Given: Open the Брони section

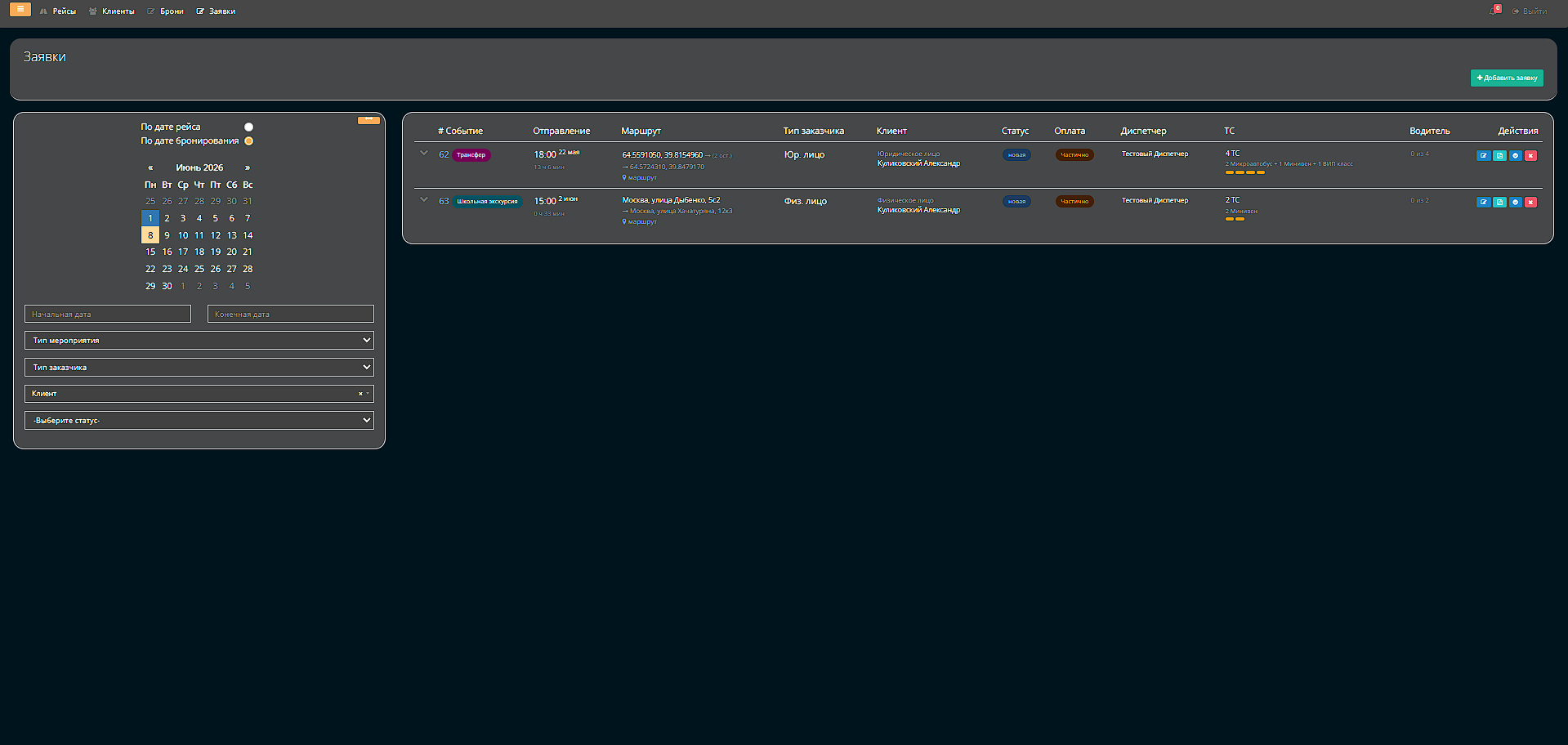Looking at the screenshot, I should (166, 11).
